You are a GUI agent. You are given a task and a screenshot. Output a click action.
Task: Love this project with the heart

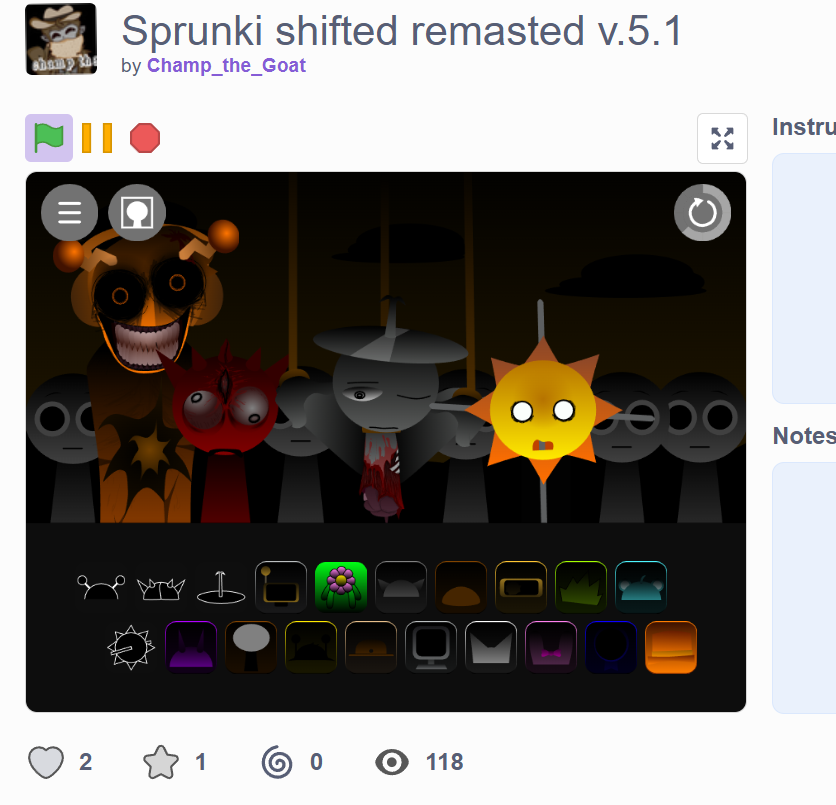[46, 762]
